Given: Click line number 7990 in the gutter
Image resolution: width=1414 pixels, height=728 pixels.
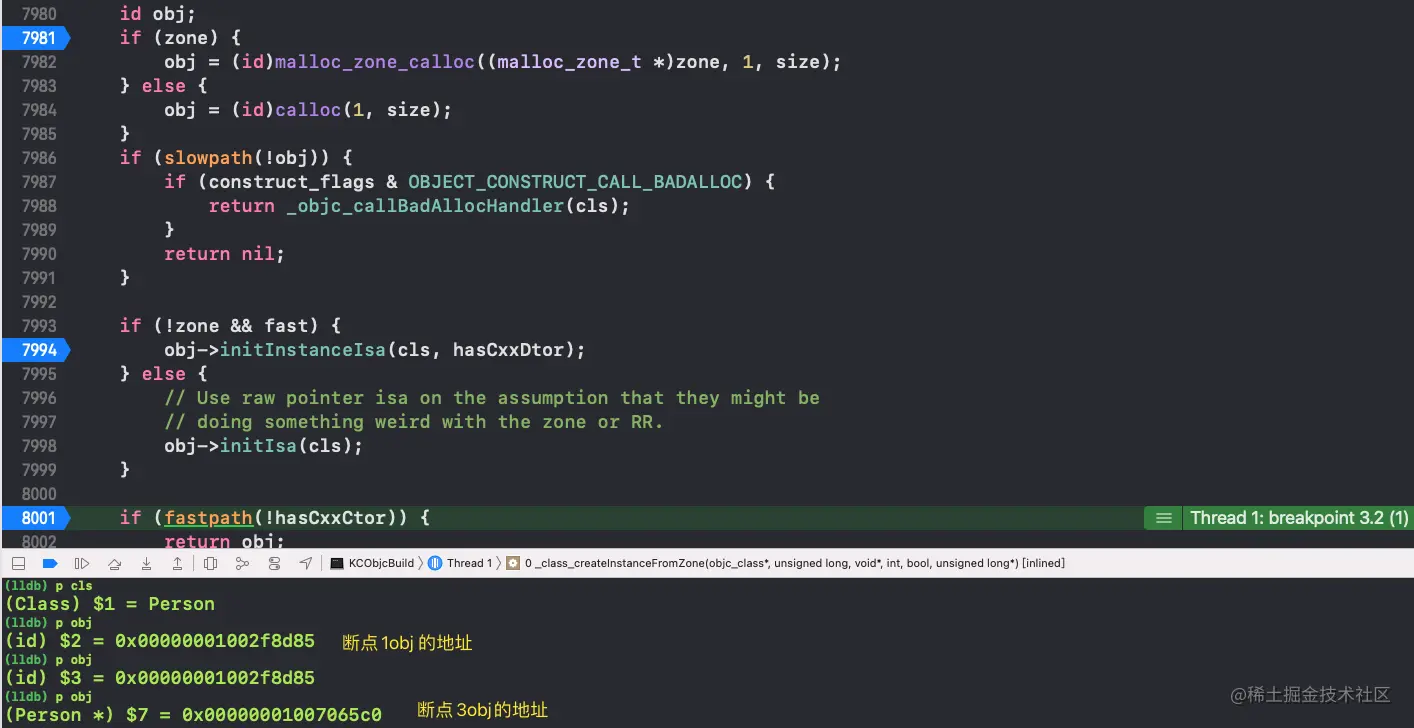Looking at the screenshot, I should tap(39, 254).
